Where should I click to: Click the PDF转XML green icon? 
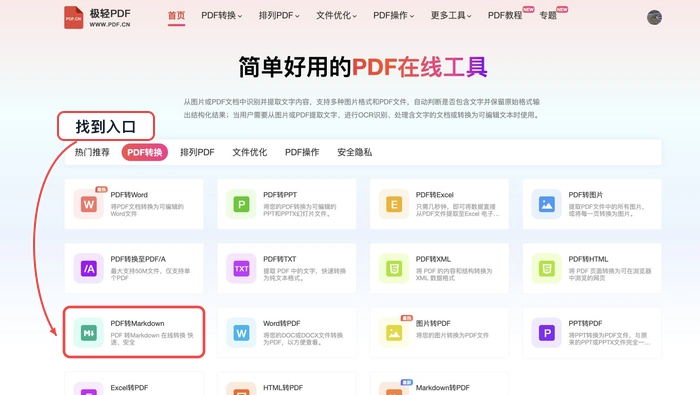tap(394, 269)
